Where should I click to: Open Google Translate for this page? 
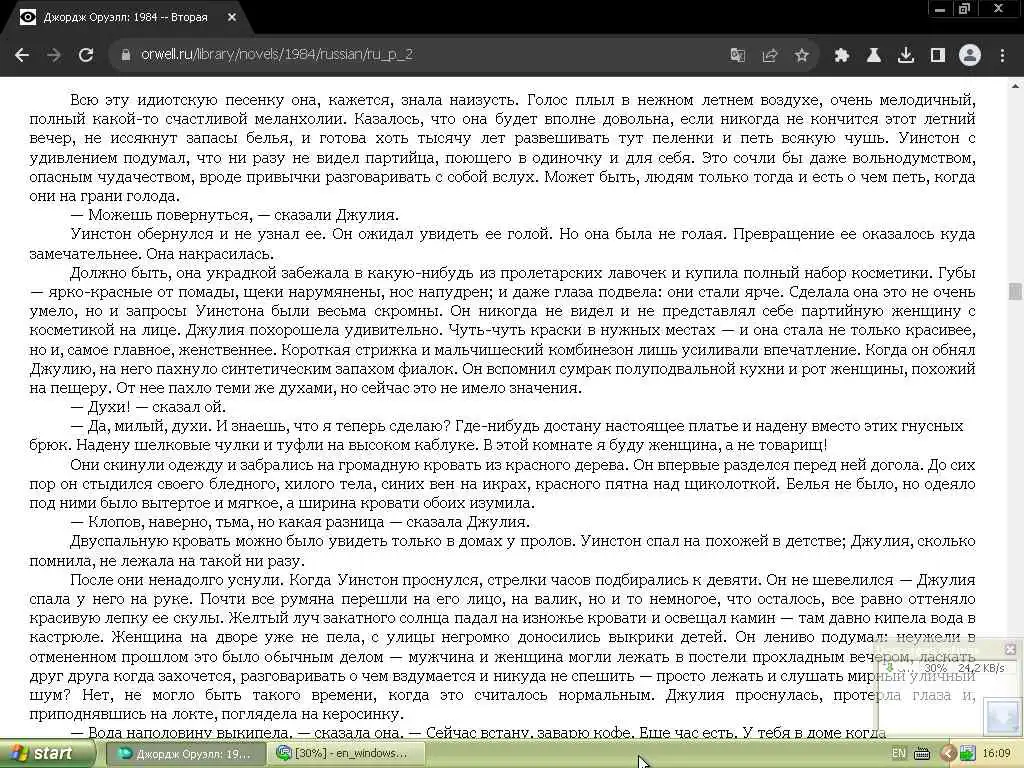click(x=737, y=56)
